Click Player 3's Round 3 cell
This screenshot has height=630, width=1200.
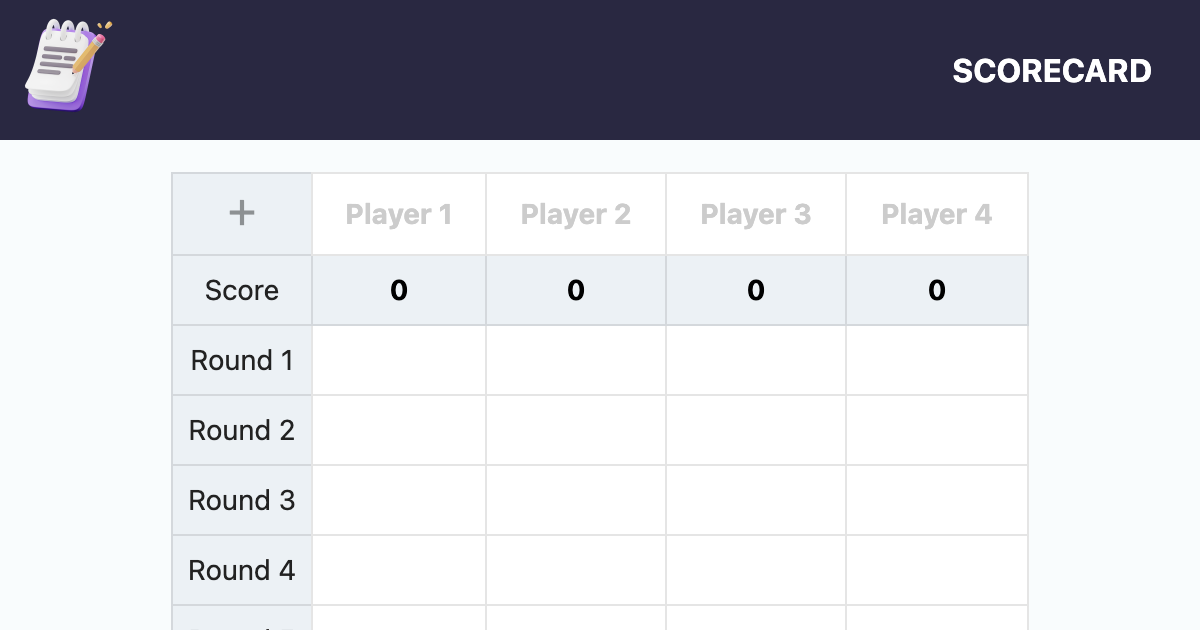pos(755,500)
